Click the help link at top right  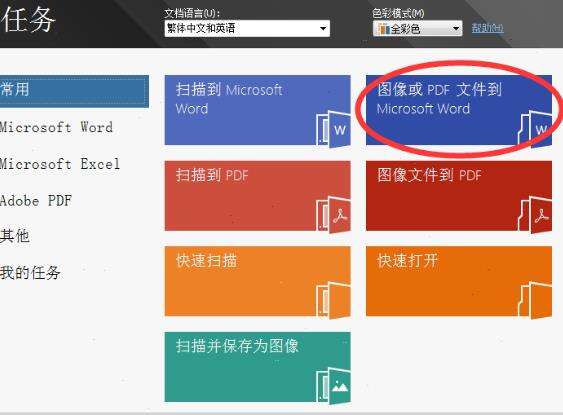coord(488,28)
